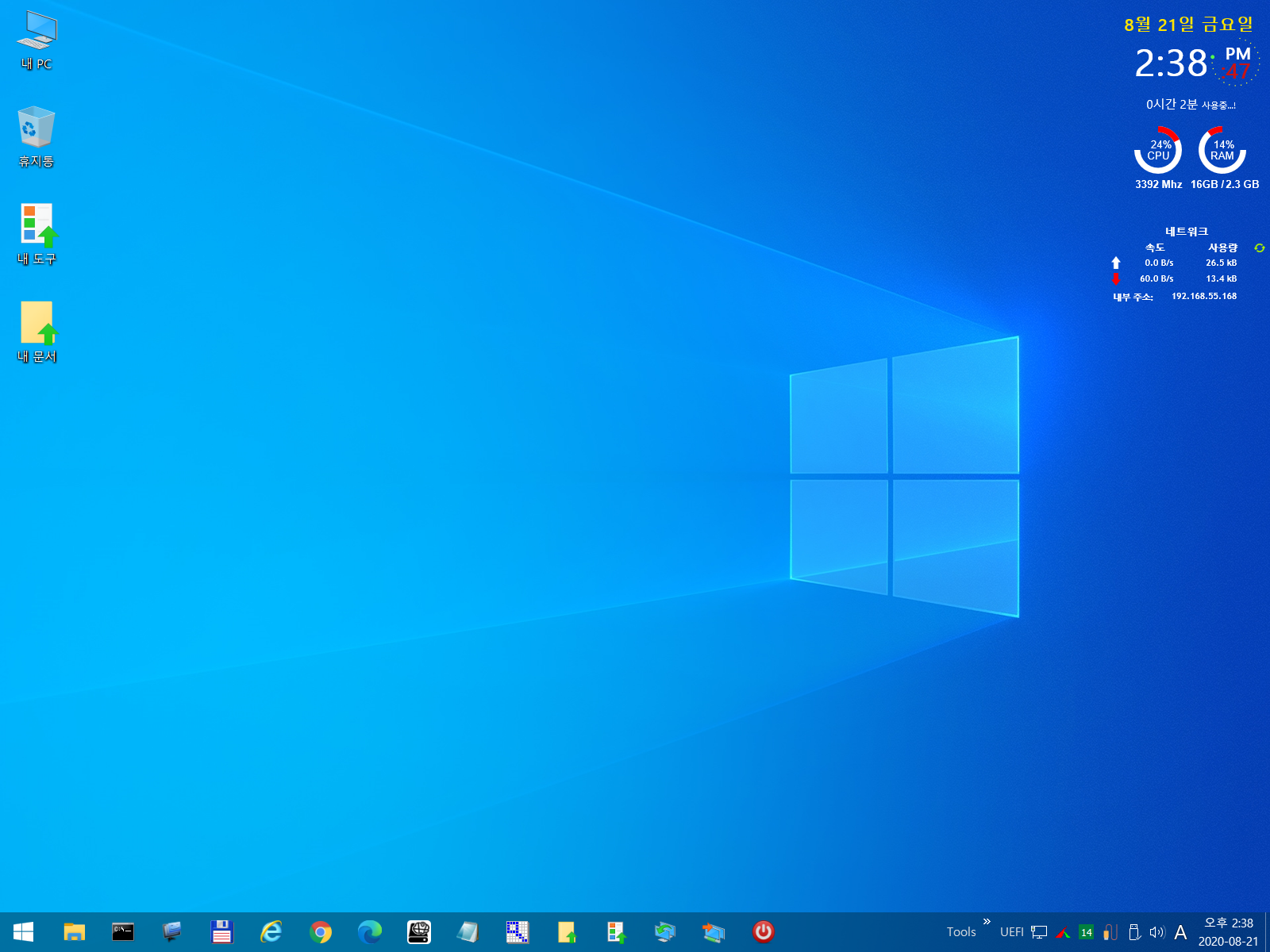
Task: Click the 속도 column label
Action: click(1155, 248)
